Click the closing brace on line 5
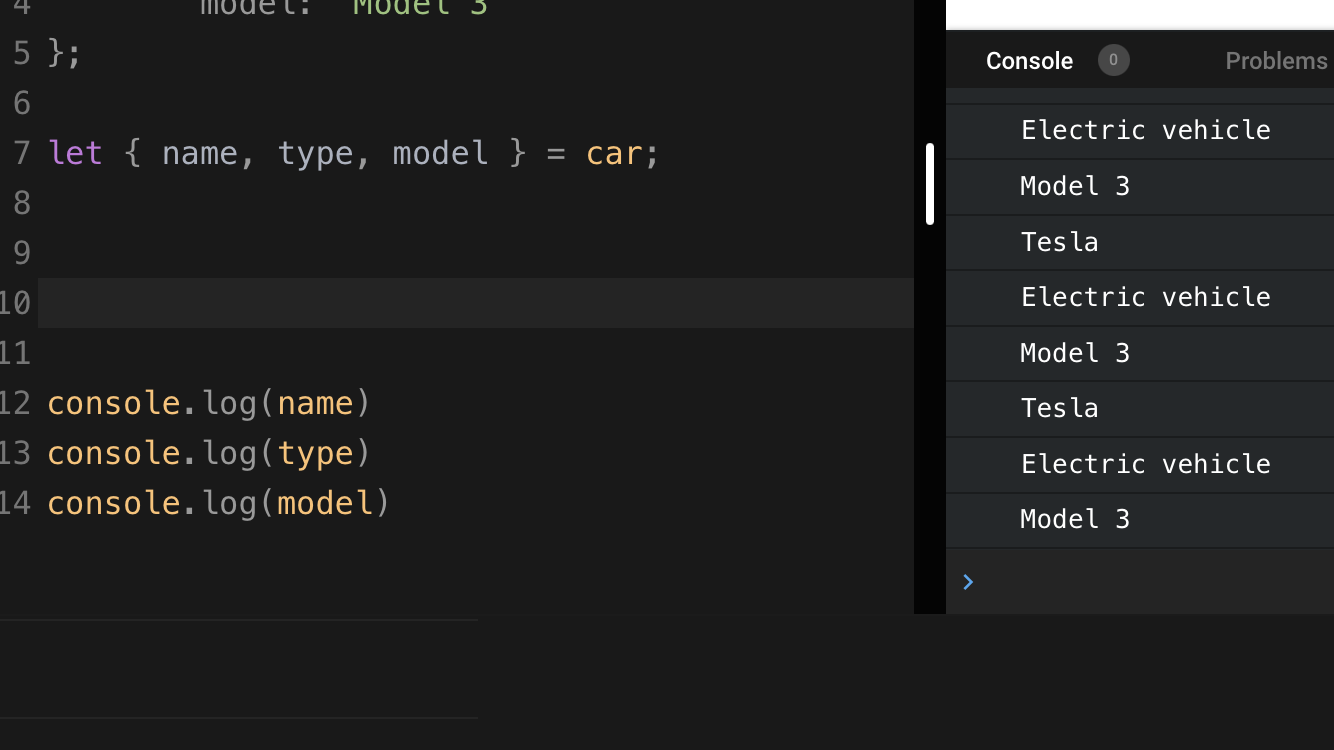This screenshot has width=1334, height=750. [57, 53]
